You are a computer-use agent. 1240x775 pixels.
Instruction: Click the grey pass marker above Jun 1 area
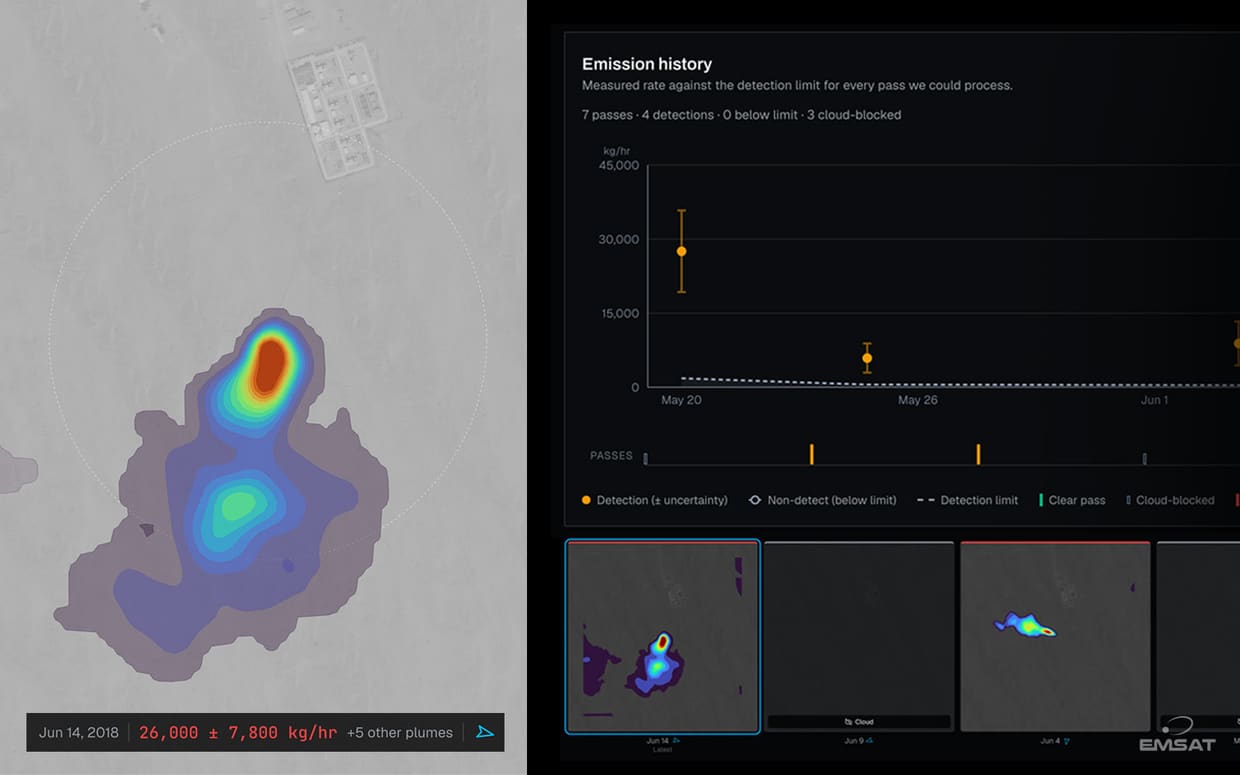tap(1144, 459)
